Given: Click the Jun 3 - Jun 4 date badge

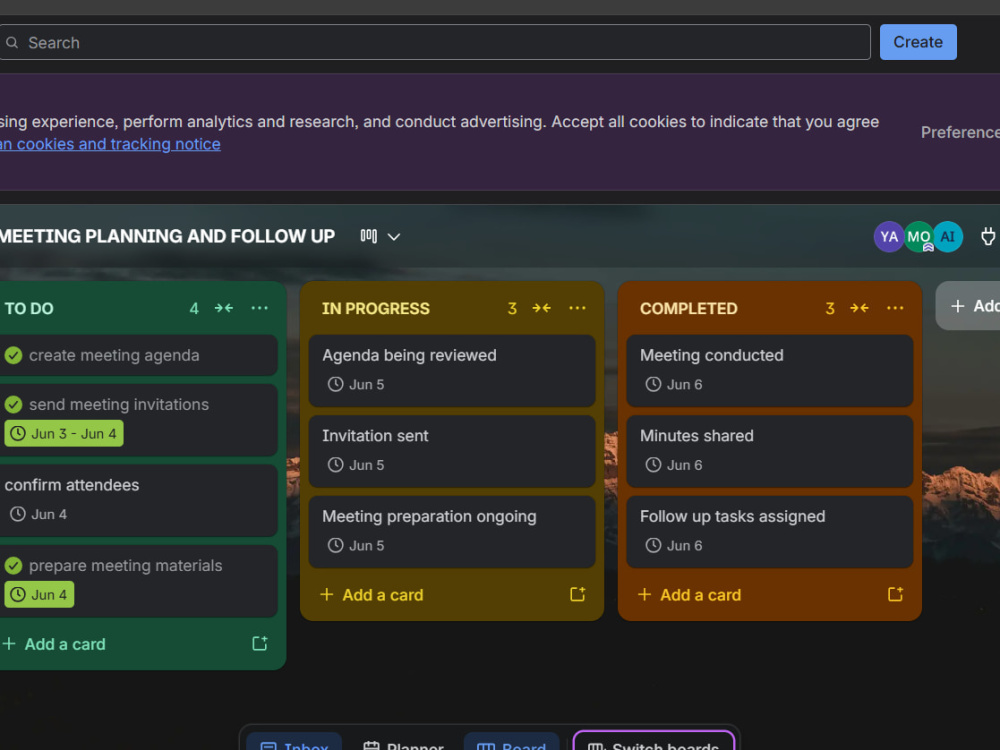Looking at the screenshot, I should pos(64,434).
